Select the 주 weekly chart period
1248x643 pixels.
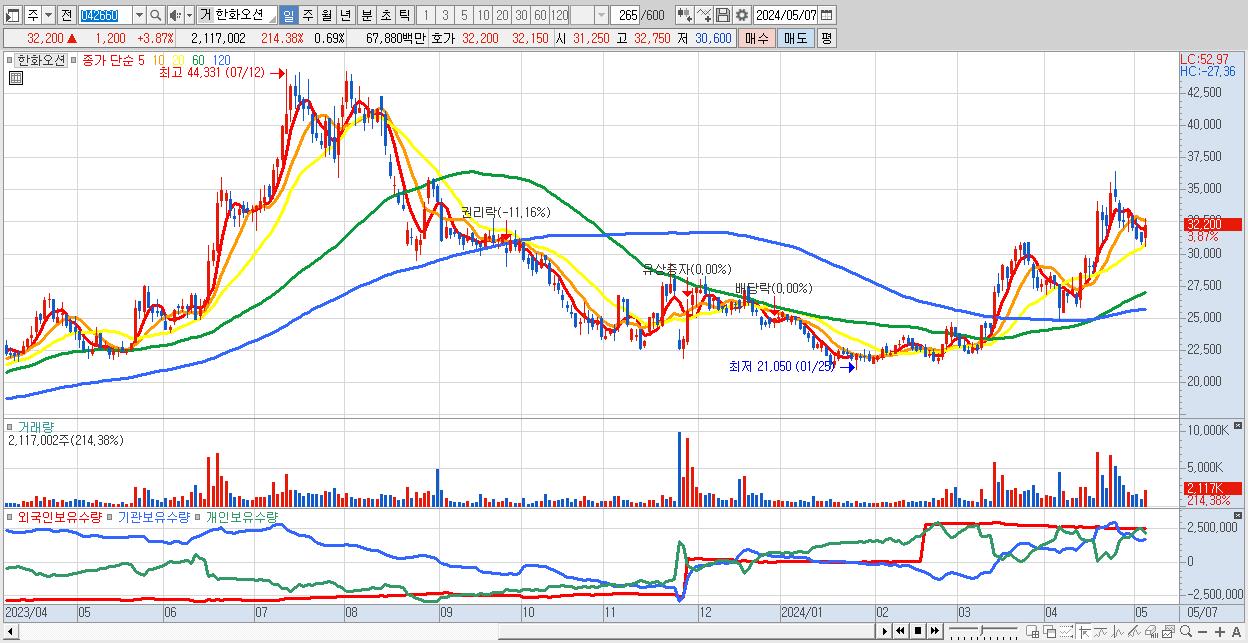(x=307, y=15)
